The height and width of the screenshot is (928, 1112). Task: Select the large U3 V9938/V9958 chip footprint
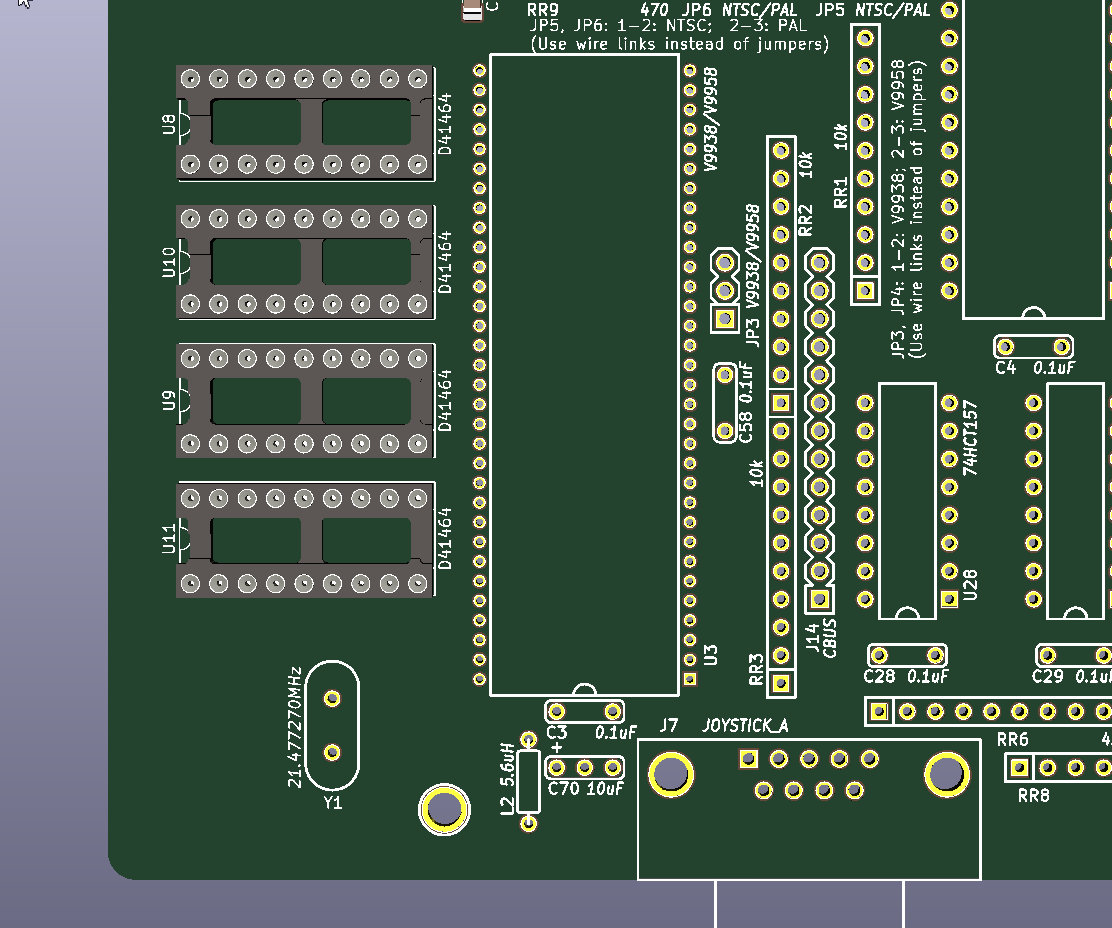pos(584,375)
